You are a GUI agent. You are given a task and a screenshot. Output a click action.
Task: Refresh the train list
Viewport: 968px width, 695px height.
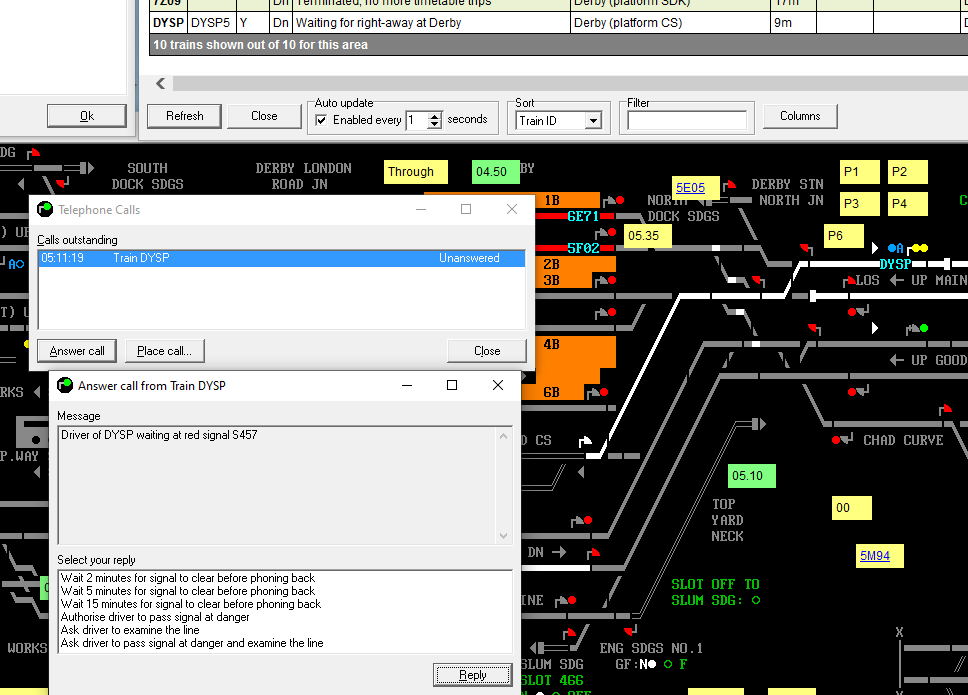click(185, 116)
